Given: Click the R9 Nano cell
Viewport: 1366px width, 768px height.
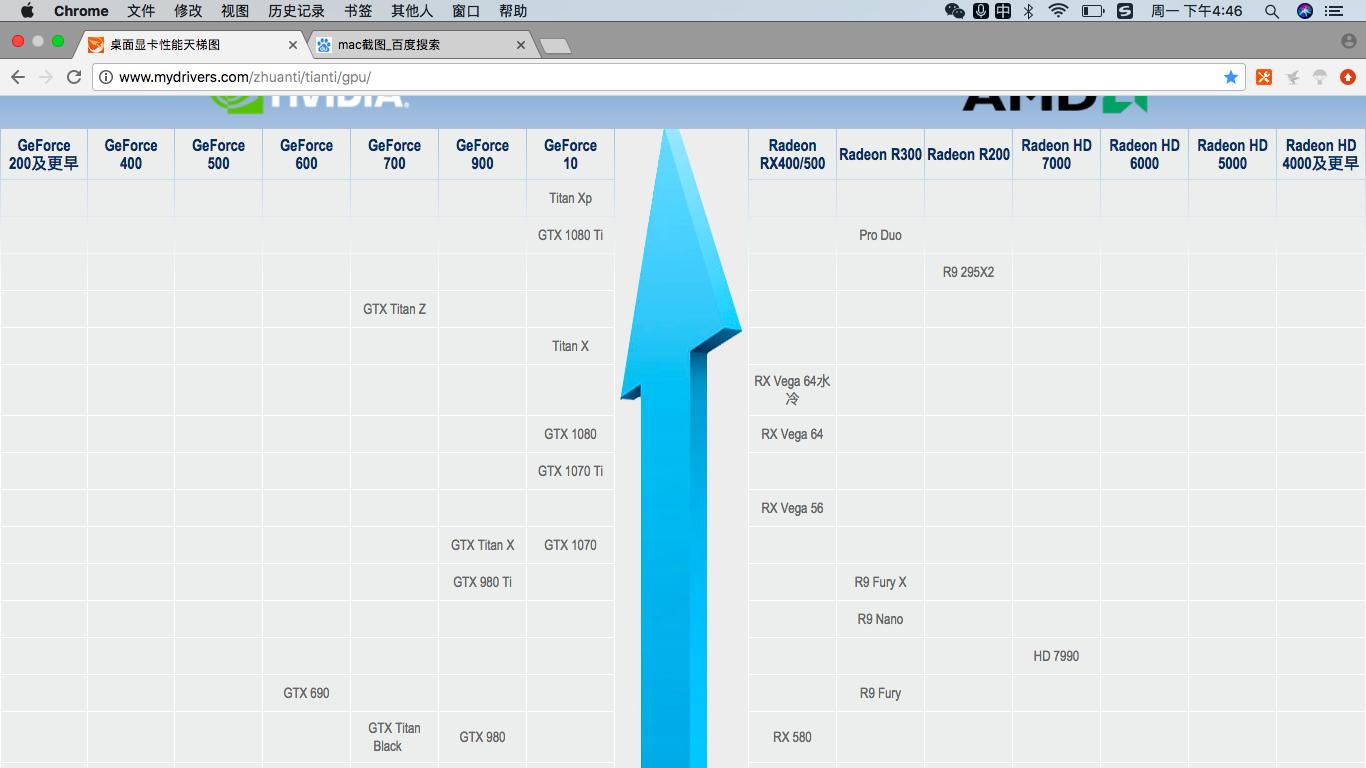Looking at the screenshot, I should point(880,619).
